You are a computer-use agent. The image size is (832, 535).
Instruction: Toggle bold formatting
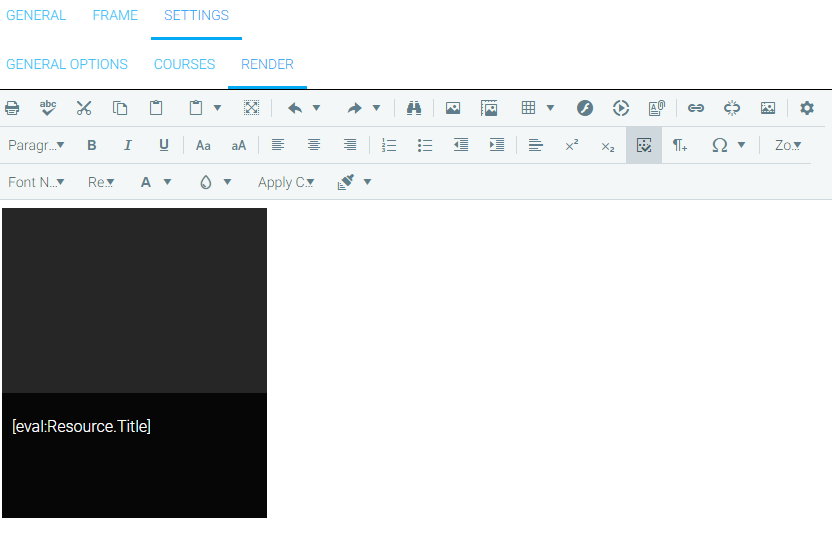(92, 145)
